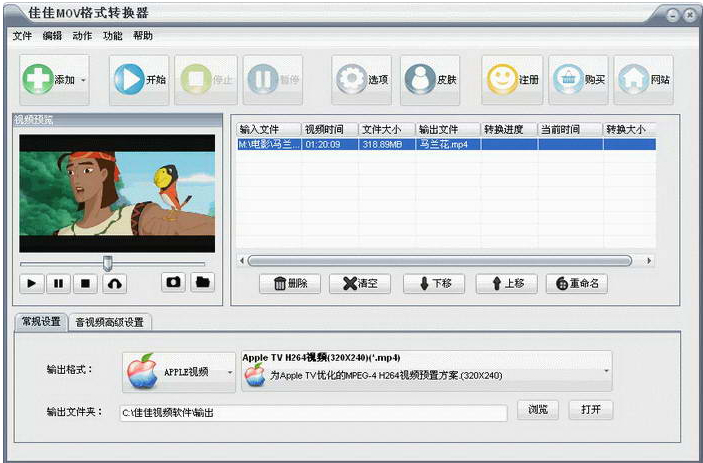Select the M:\电影\马兰 input file cell
This screenshot has width=703, height=463.
[268, 144]
